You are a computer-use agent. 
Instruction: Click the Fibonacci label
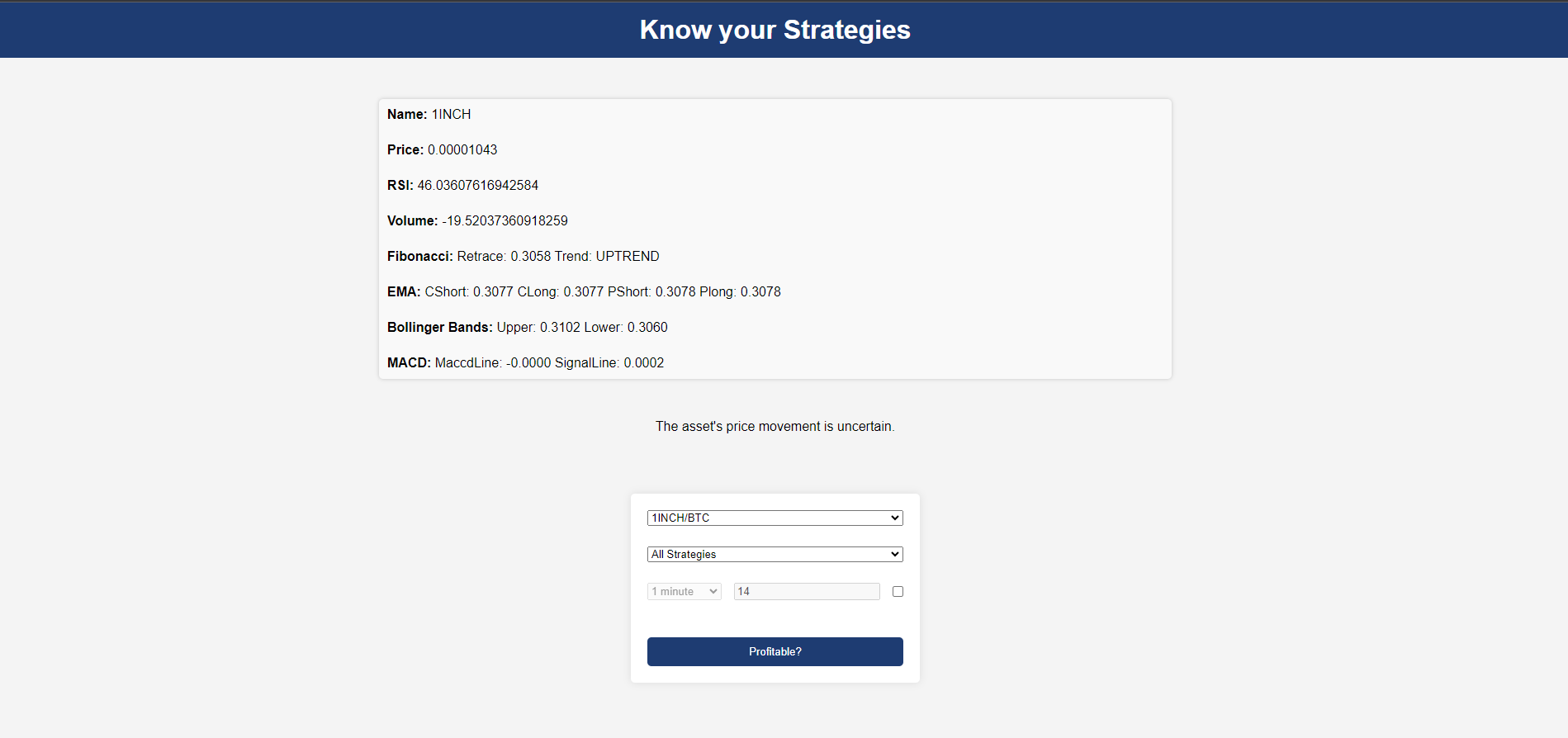[x=419, y=256]
